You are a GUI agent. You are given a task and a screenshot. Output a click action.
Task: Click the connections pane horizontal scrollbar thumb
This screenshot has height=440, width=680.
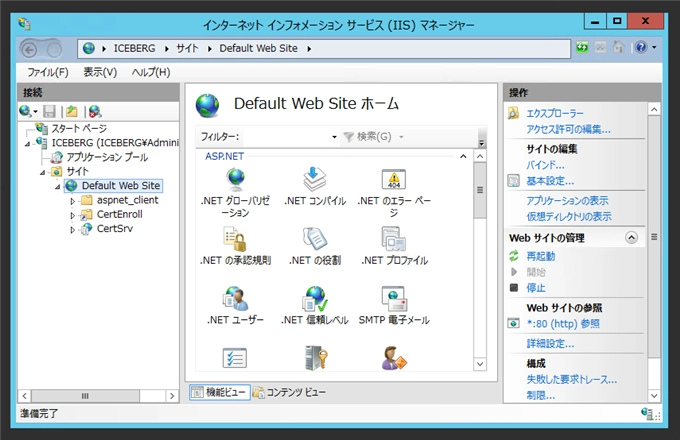[85, 396]
